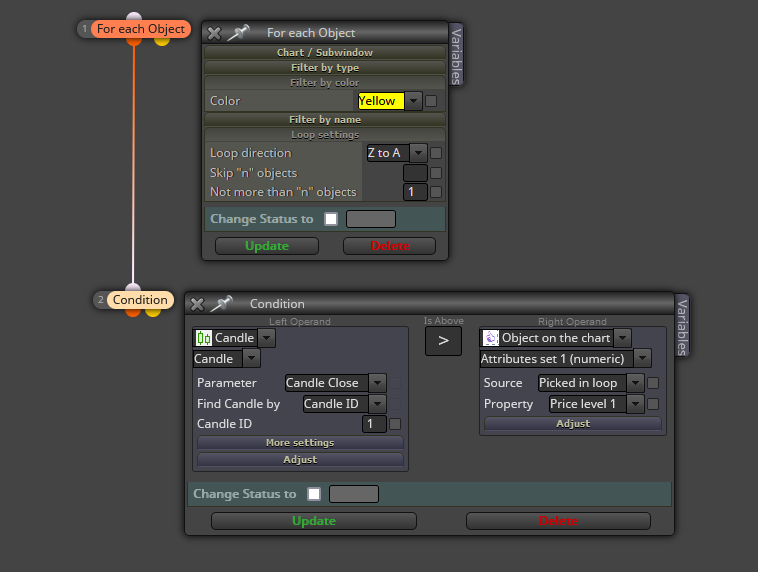The image size is (758, 572).
Task: Open the Left Operand Candle type dropdown
Action: point(266,338)
